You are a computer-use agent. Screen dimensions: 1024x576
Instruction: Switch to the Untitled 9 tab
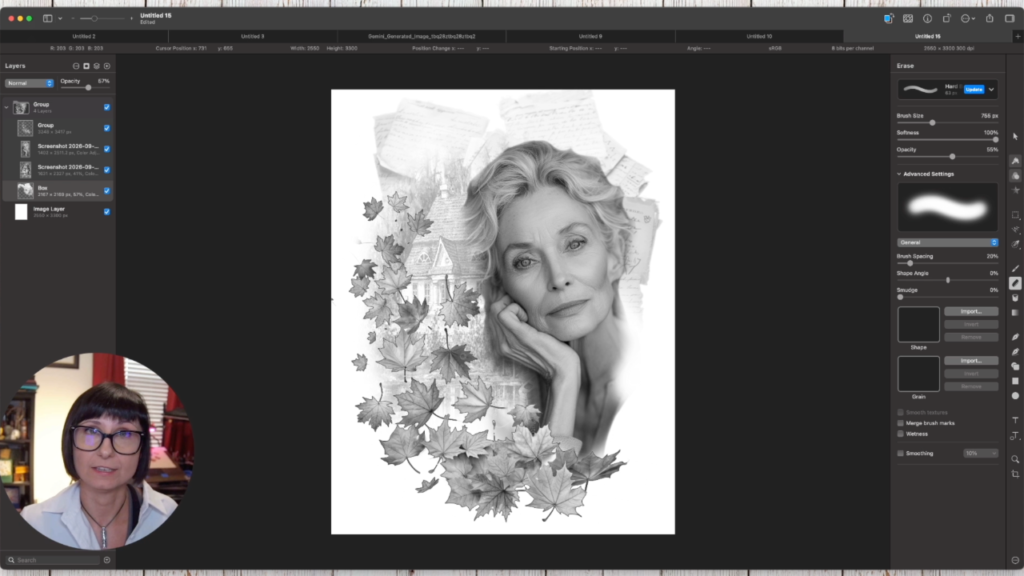pyautogui.click(x=590, y=37)
